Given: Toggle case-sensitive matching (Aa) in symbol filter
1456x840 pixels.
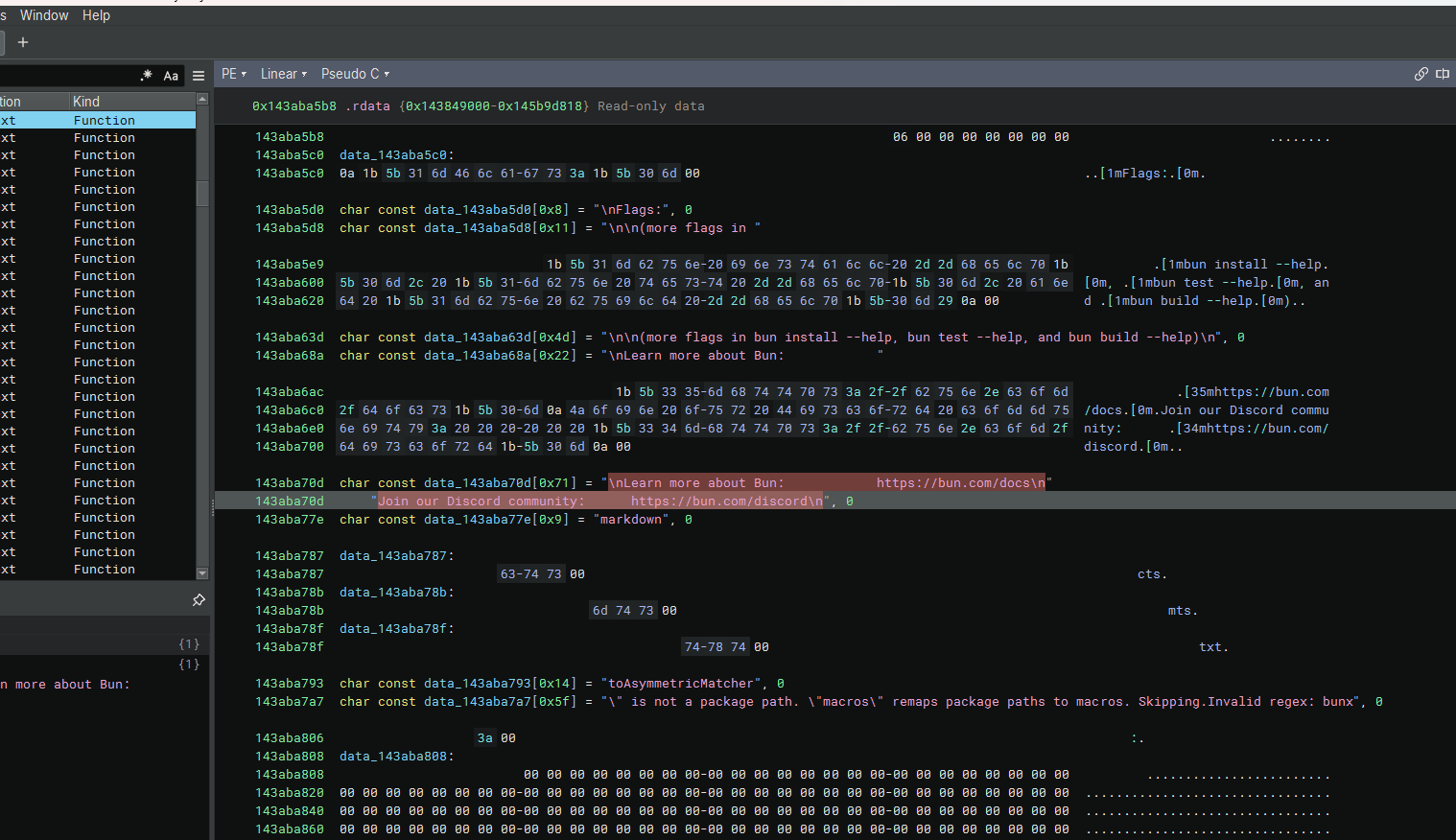Looking at the screenshot, I should coord(171,76).
